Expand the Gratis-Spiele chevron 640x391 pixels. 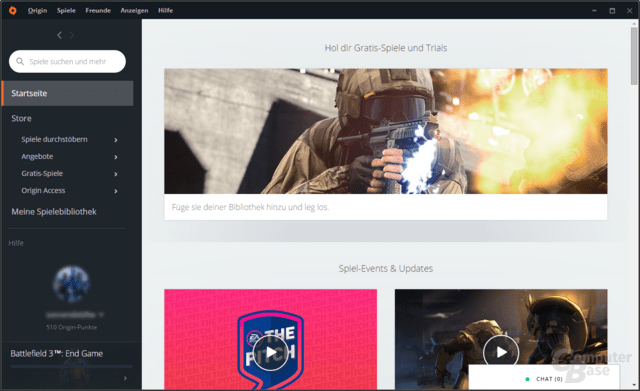click(x=116, y=174)
